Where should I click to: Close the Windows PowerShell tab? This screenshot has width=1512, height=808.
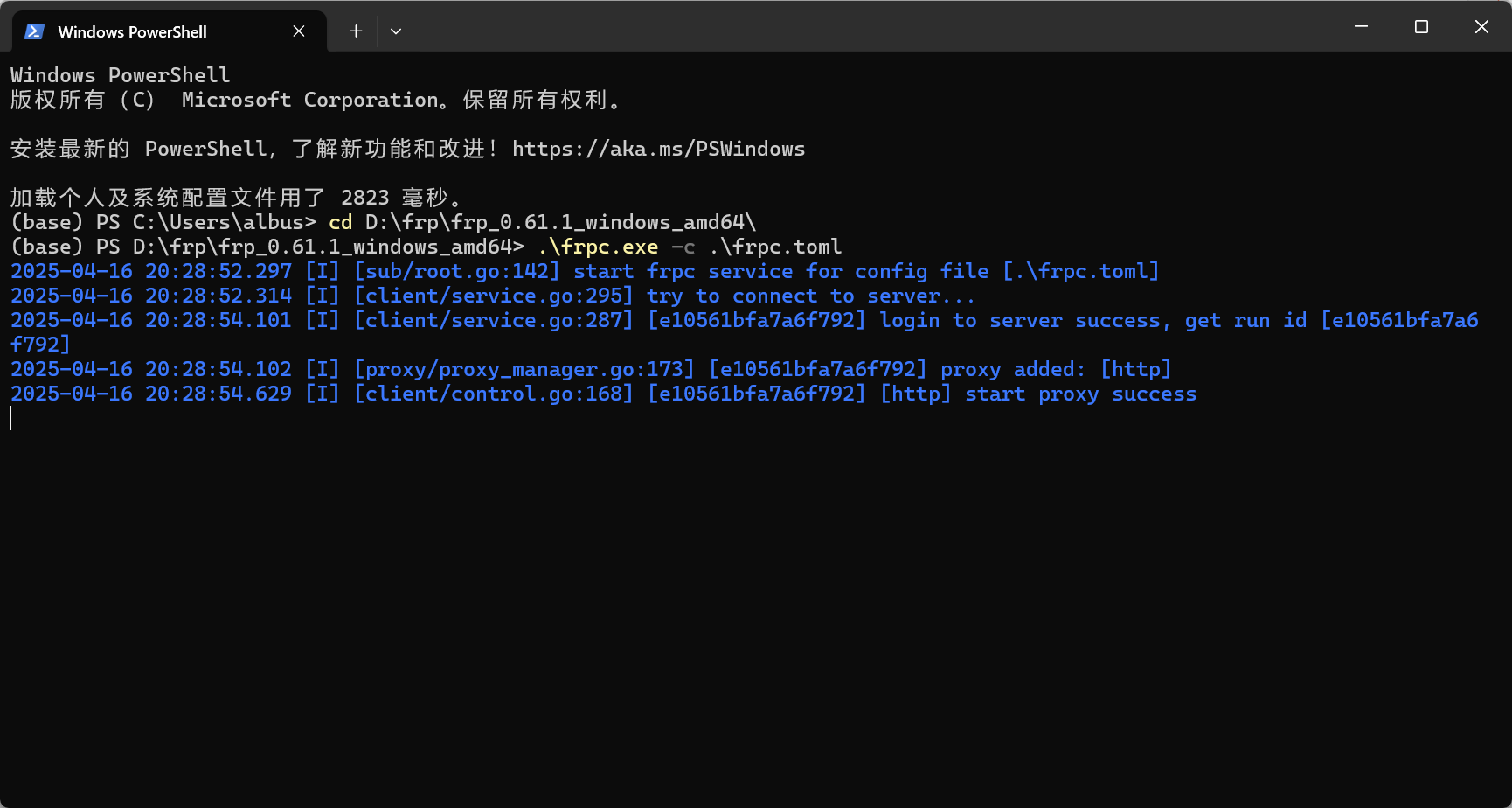coord(299,31)
